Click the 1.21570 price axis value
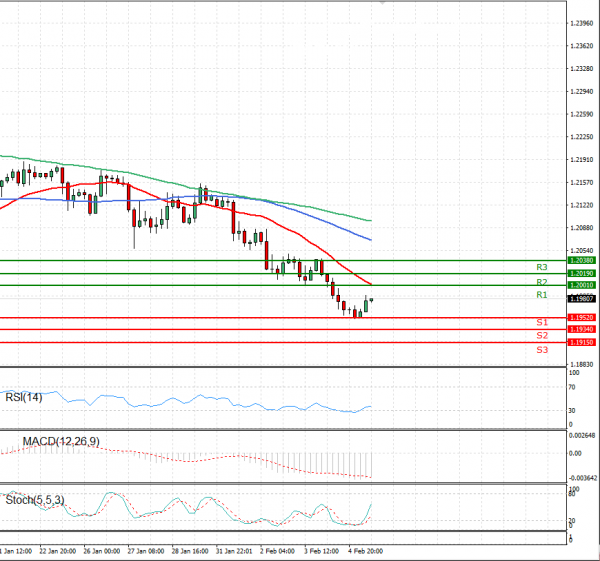Image resolution: width=600 pixels, height=561 pixels. click(582, 183)
